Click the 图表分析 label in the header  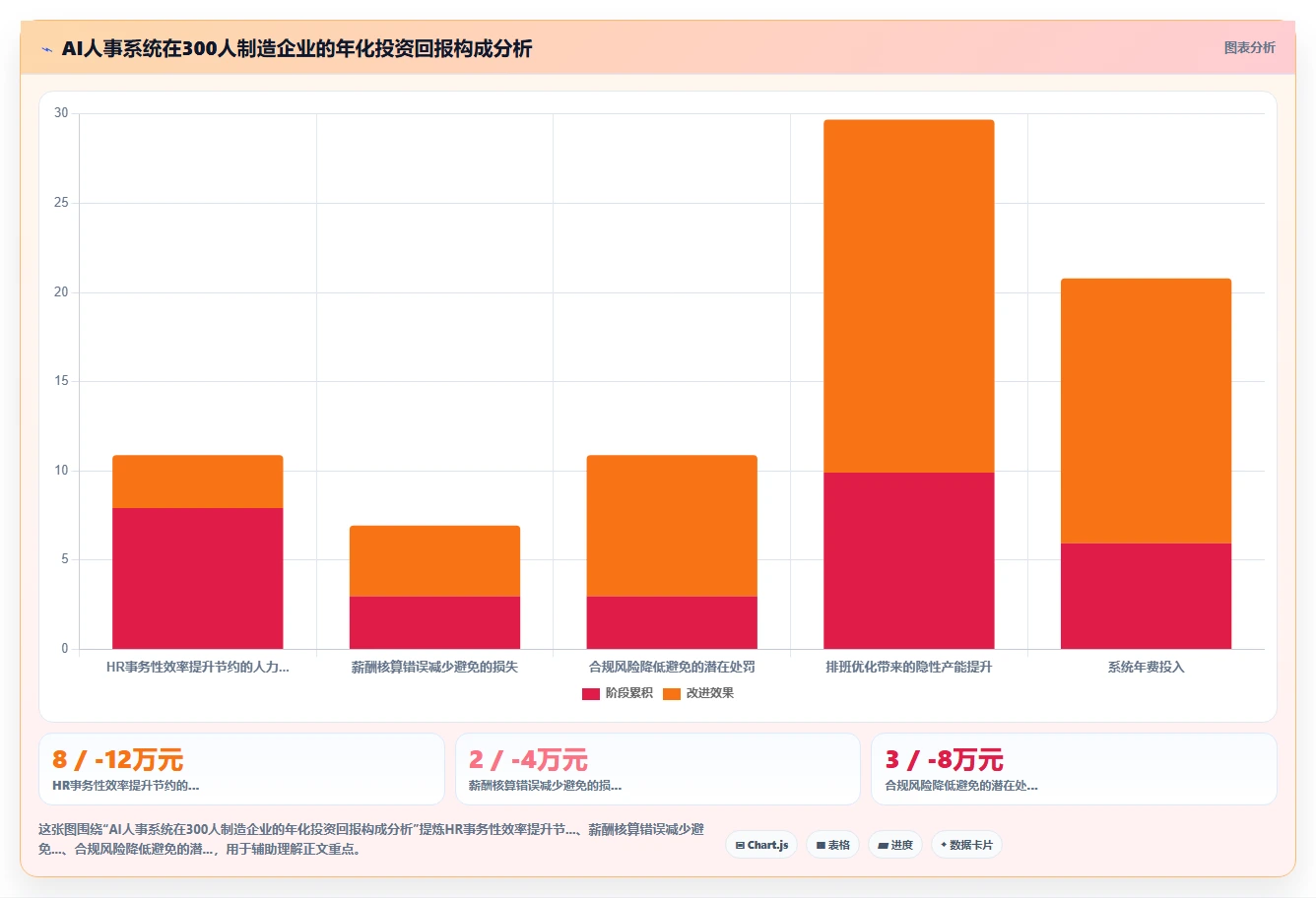(1249, 47)
